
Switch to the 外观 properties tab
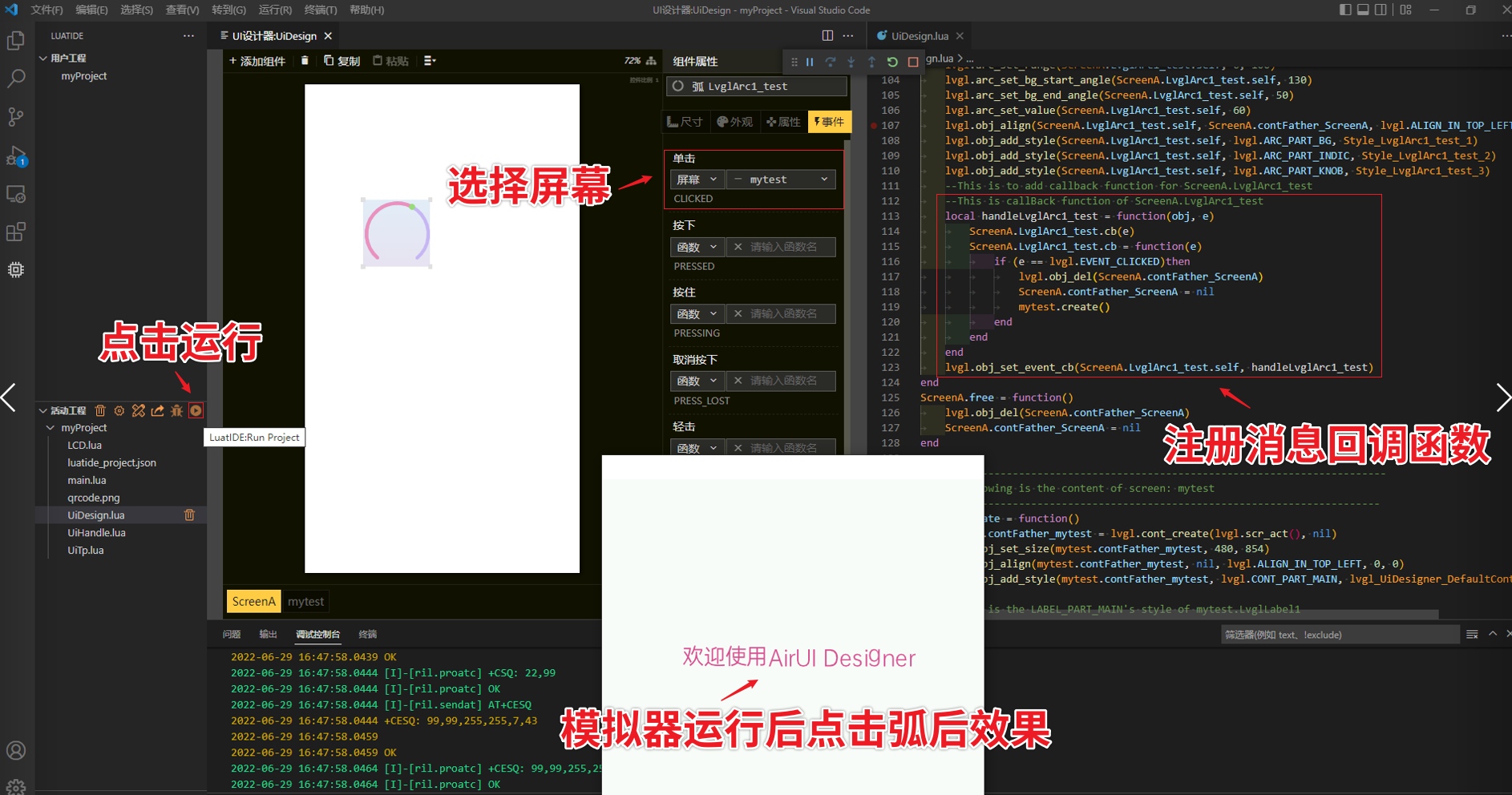point(735,122)
